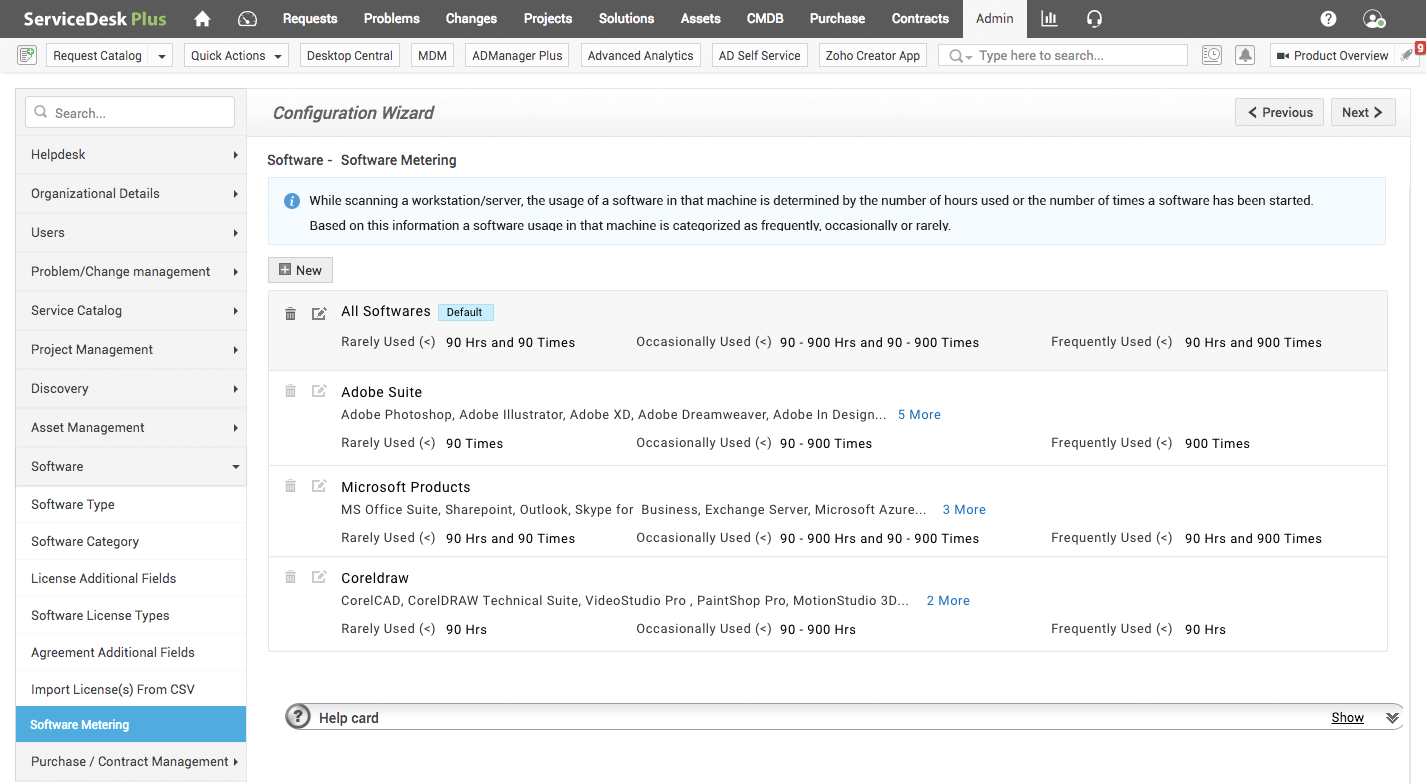
Task: Expand the Service Catalog section
Action: [x=131, y=311]
